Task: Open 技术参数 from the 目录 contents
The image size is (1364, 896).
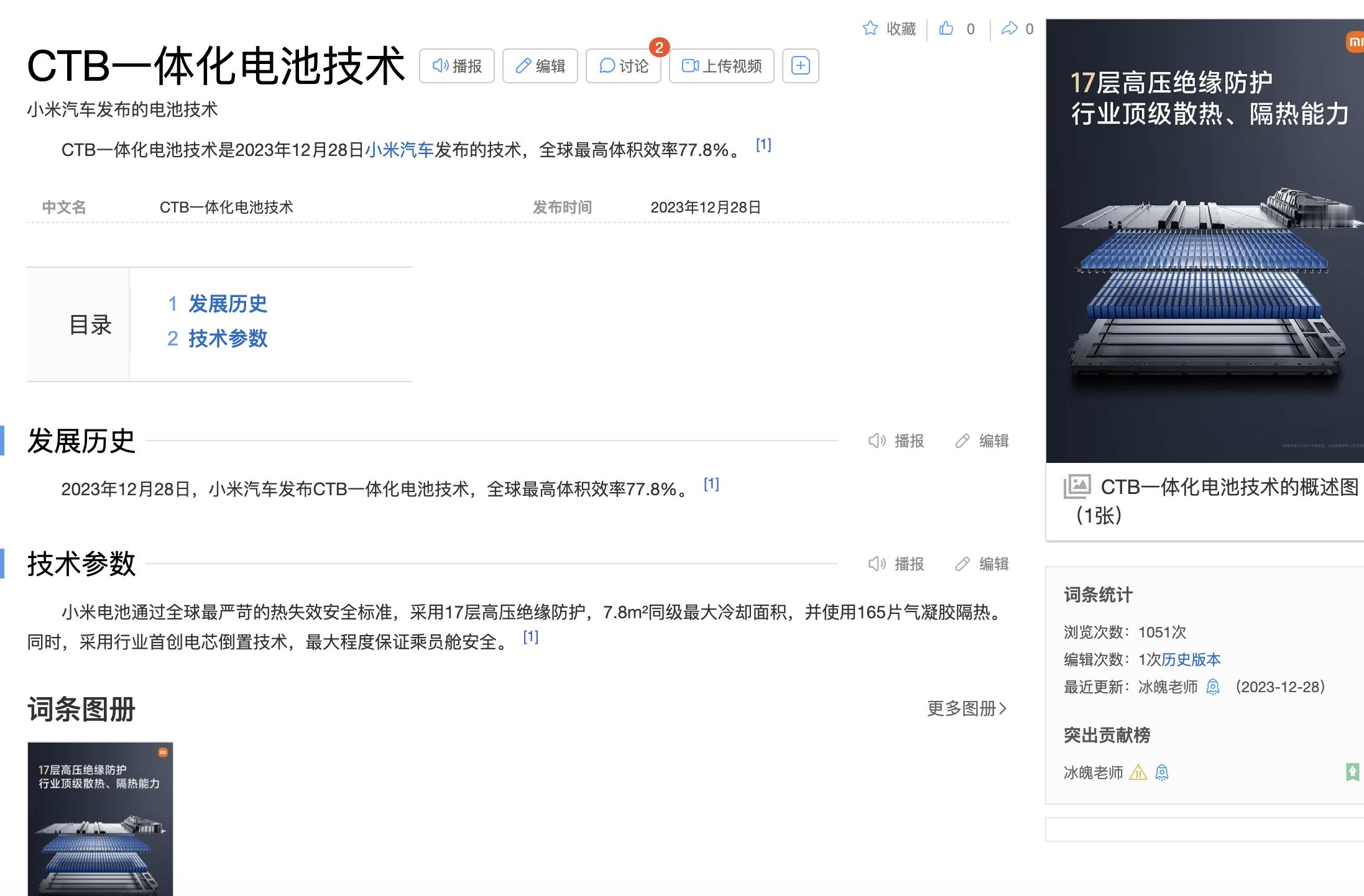Action: (228, 339)
